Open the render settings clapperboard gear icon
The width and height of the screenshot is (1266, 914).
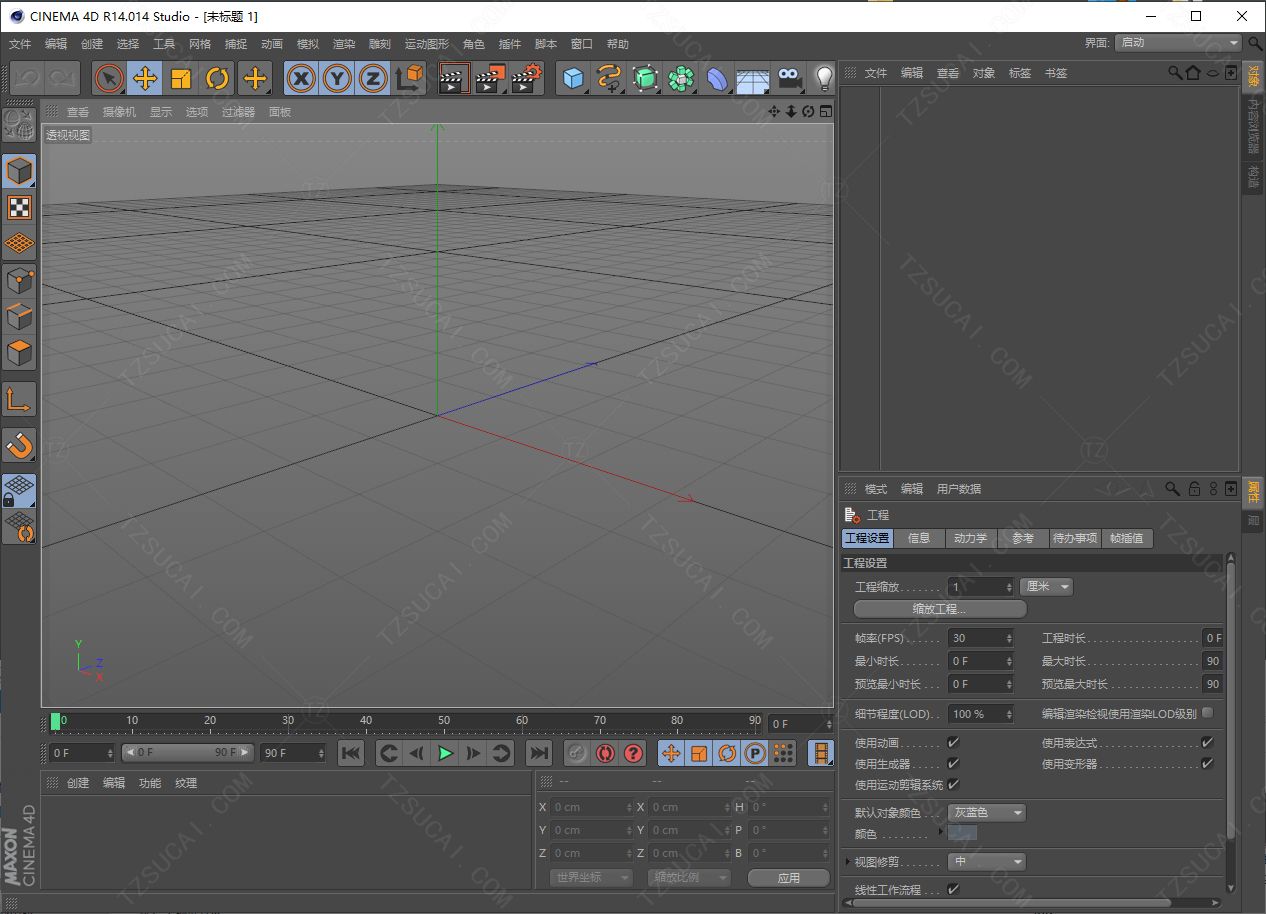click(x=527, y=78)
